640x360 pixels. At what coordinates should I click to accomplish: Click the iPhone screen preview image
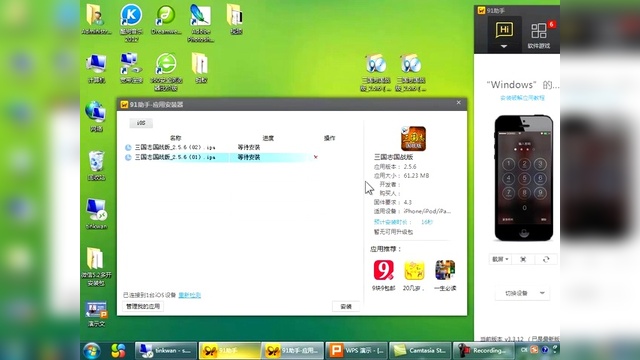(524, 178)
